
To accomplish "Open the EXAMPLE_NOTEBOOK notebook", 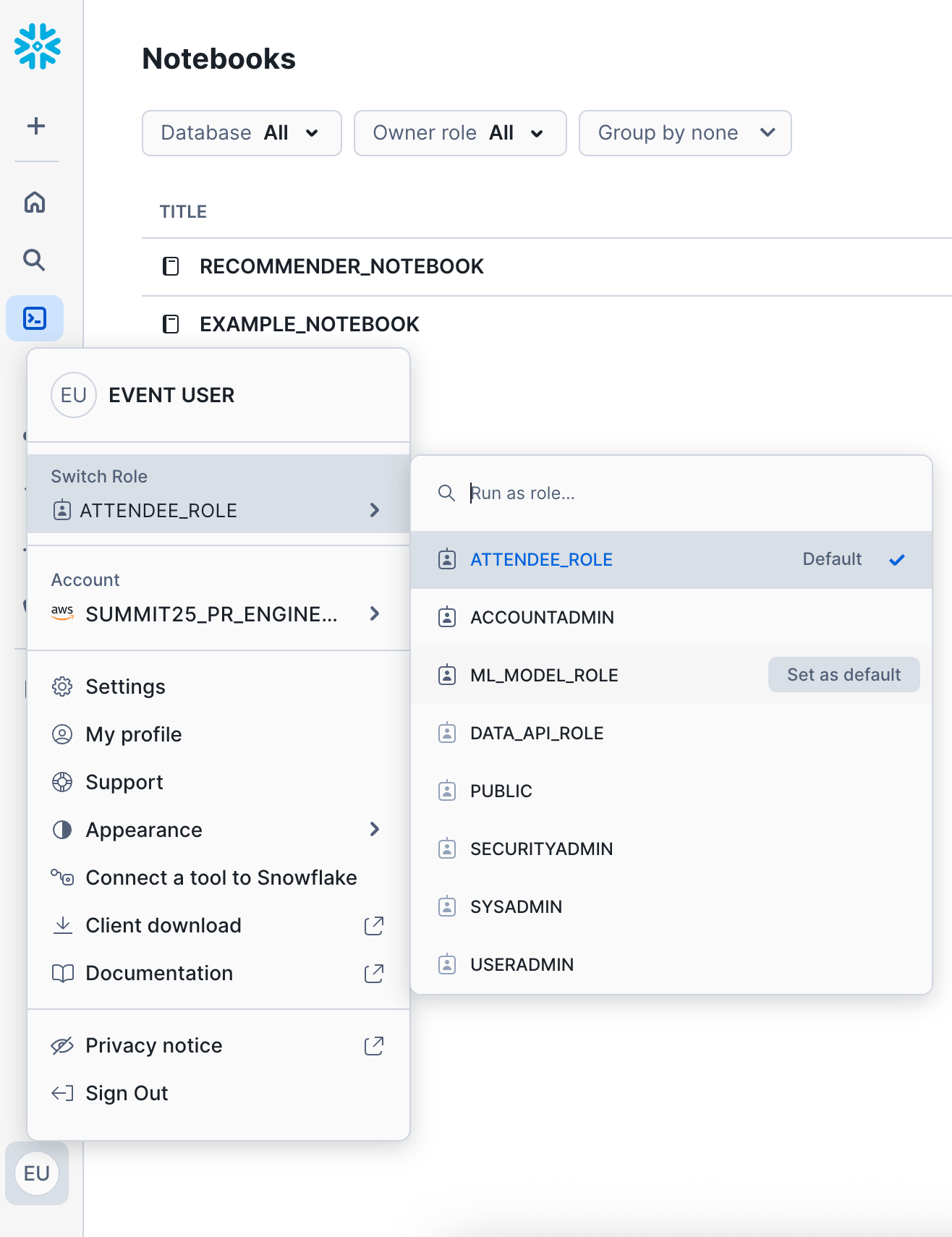I will coord(310,324).
